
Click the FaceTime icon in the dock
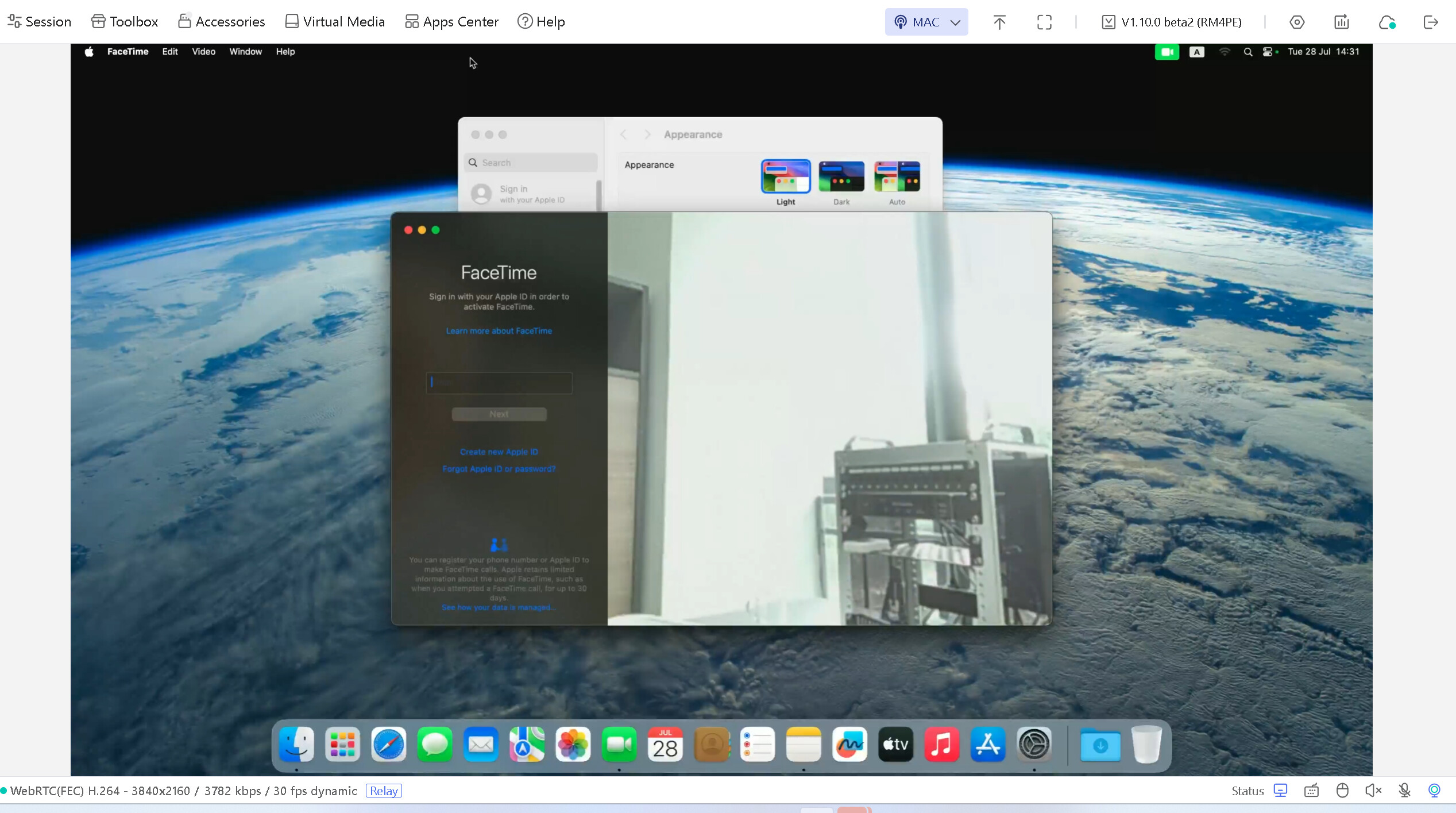(x=619, y=745)
